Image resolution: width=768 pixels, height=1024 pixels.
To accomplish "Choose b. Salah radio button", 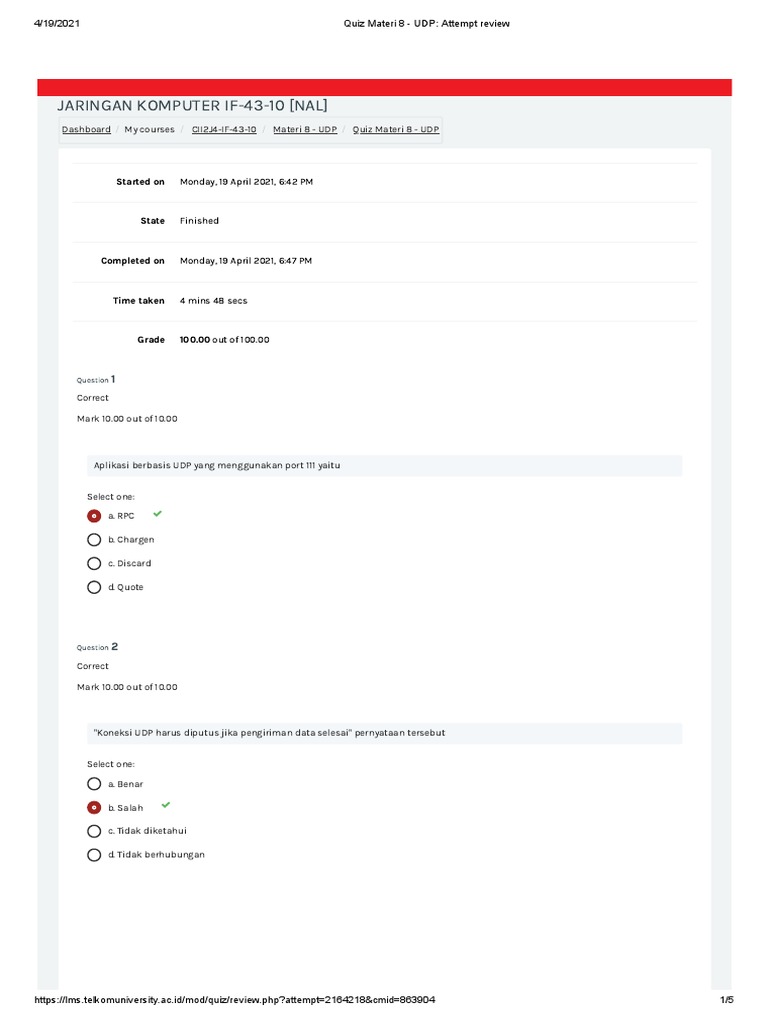I will (94, 808).
